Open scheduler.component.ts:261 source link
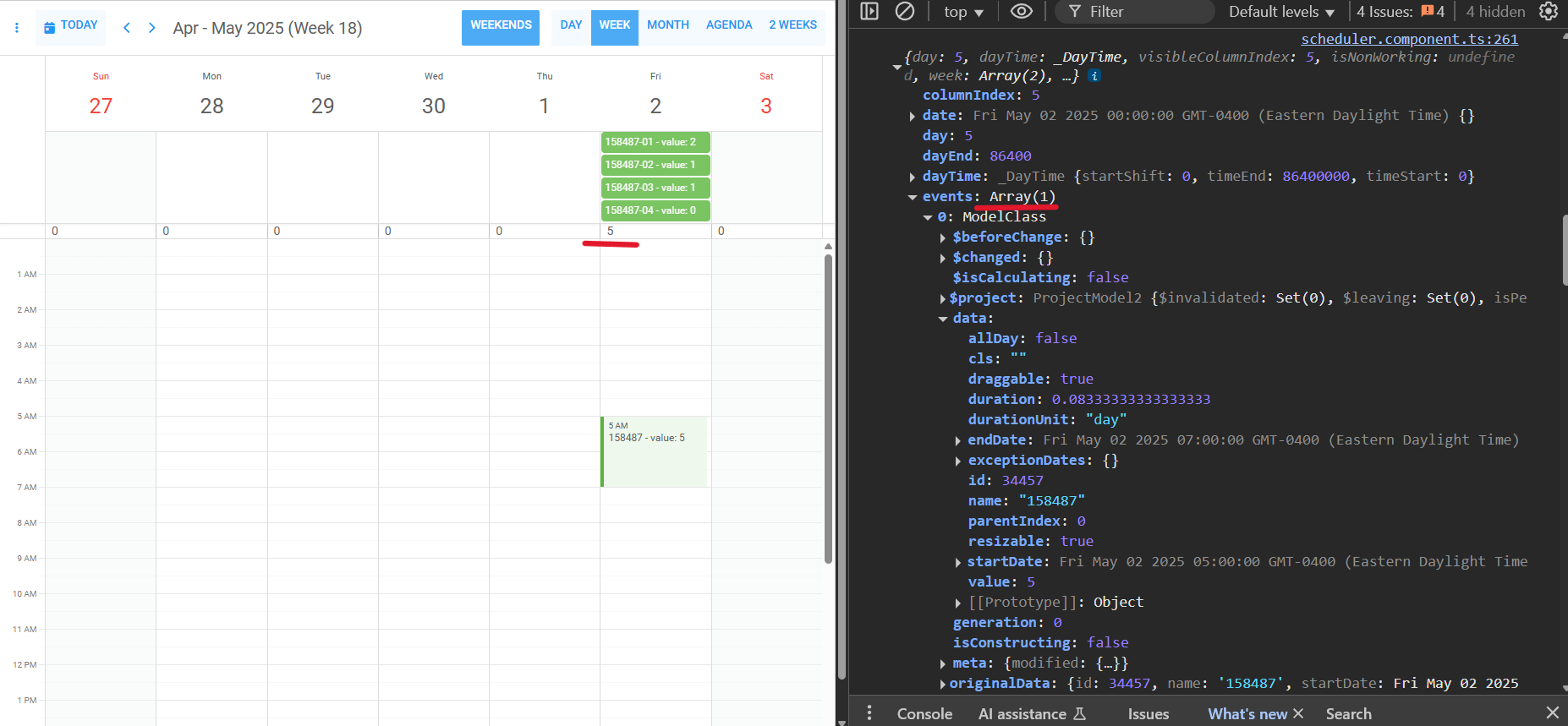Screen dimensions: 1568x726 (x=1409, y=39)
